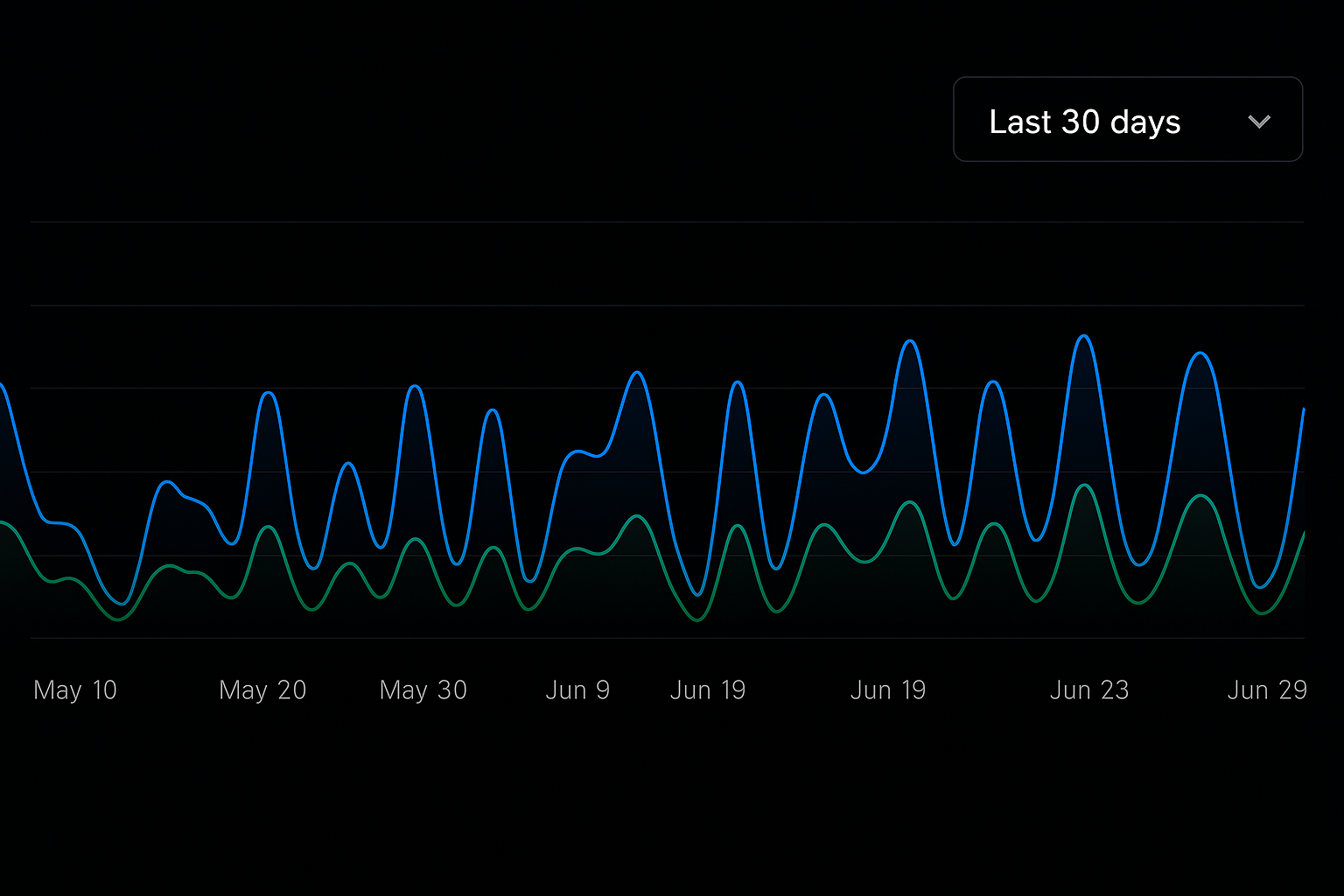Click the first Jun 19 date label

pos(708,689)
